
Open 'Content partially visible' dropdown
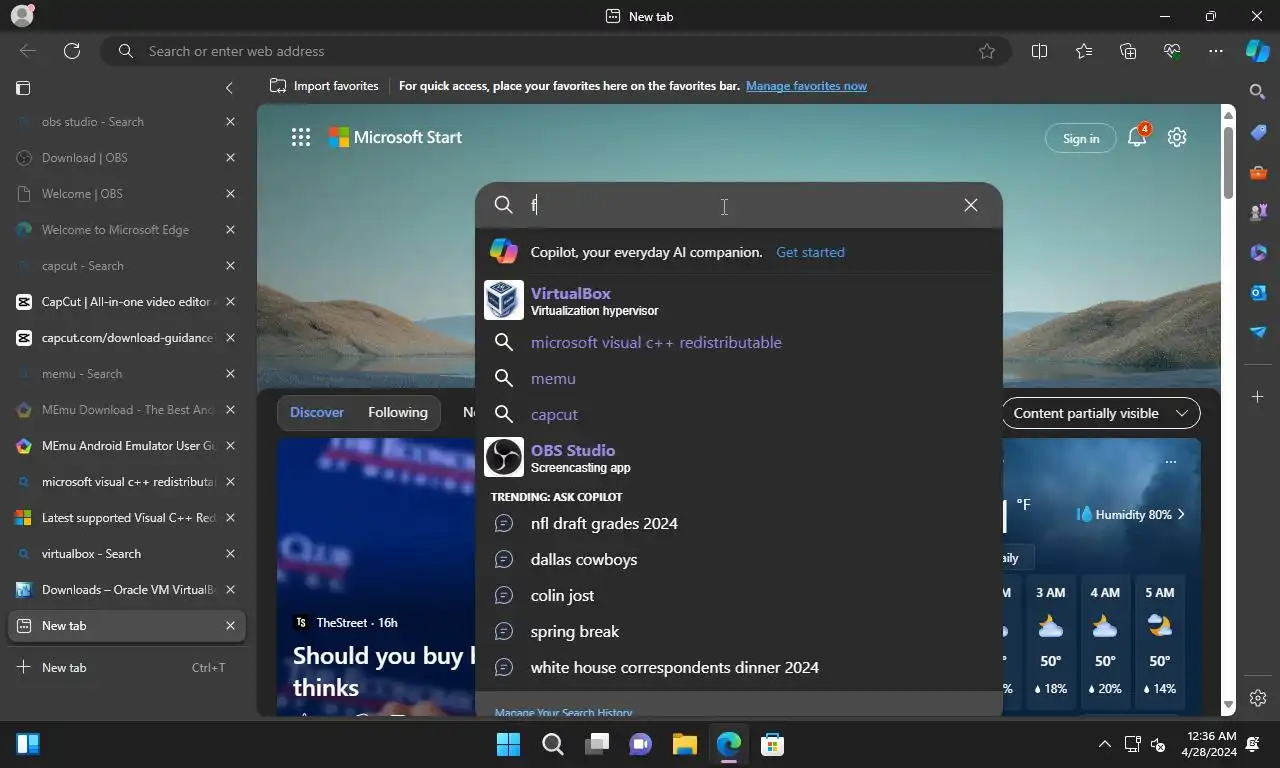(1100, 413)
